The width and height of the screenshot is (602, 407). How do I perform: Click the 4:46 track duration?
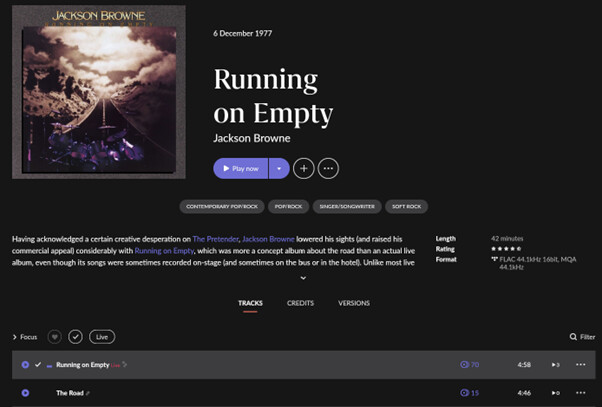[x=524, y=393]
